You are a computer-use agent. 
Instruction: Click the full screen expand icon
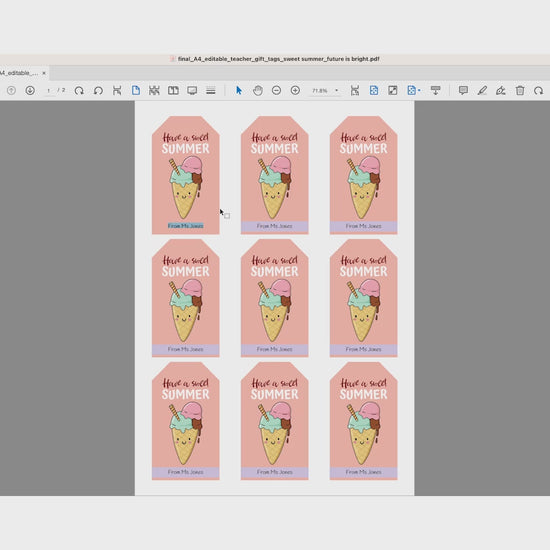pos(393,90)
